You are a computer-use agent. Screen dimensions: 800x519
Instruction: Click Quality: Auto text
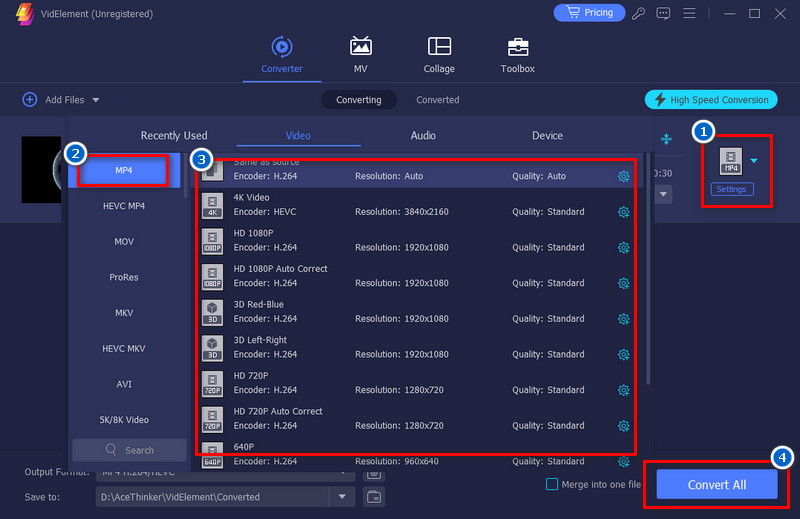(x=539, y=176)
